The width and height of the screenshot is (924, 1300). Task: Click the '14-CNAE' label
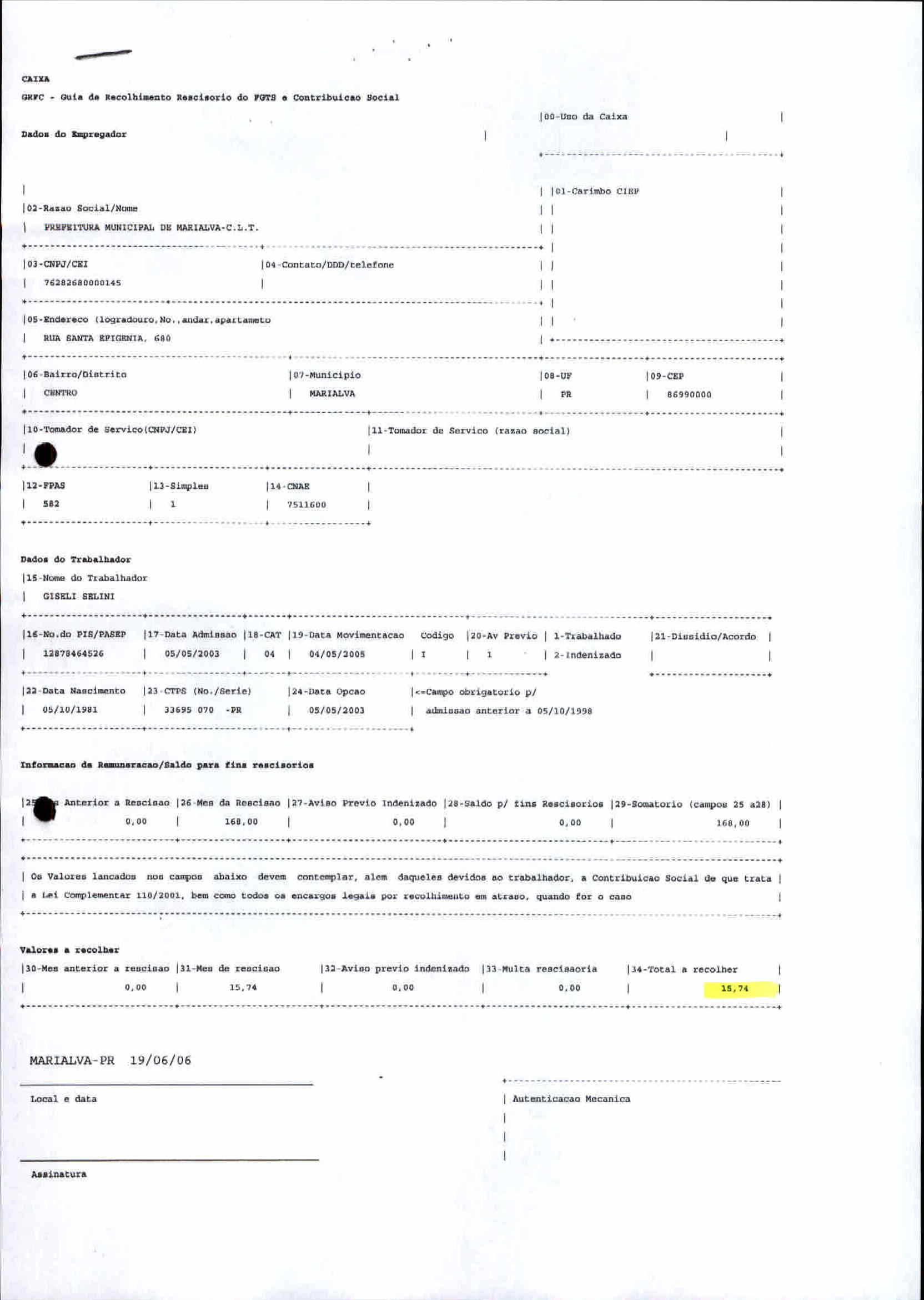(290, 486)
